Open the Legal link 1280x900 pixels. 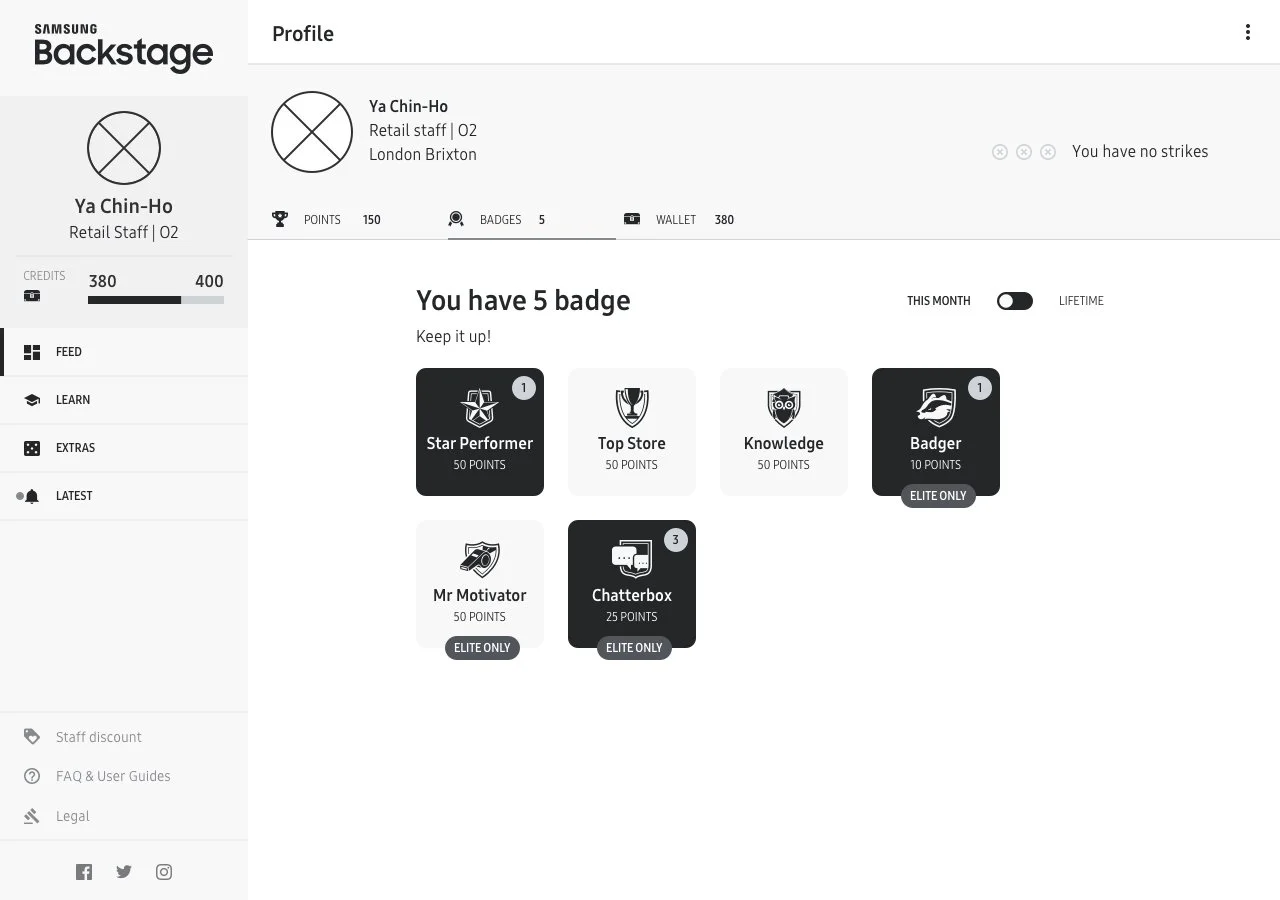point(73,816)
